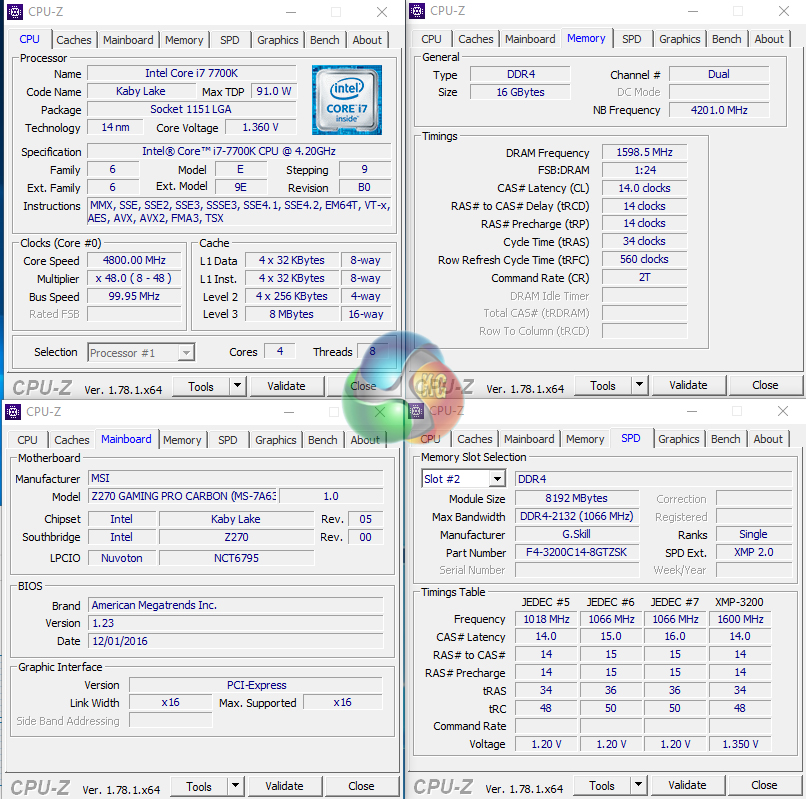806x799 pixels.
Task: Open About tab in the SPD window
Action: [768, 439]
